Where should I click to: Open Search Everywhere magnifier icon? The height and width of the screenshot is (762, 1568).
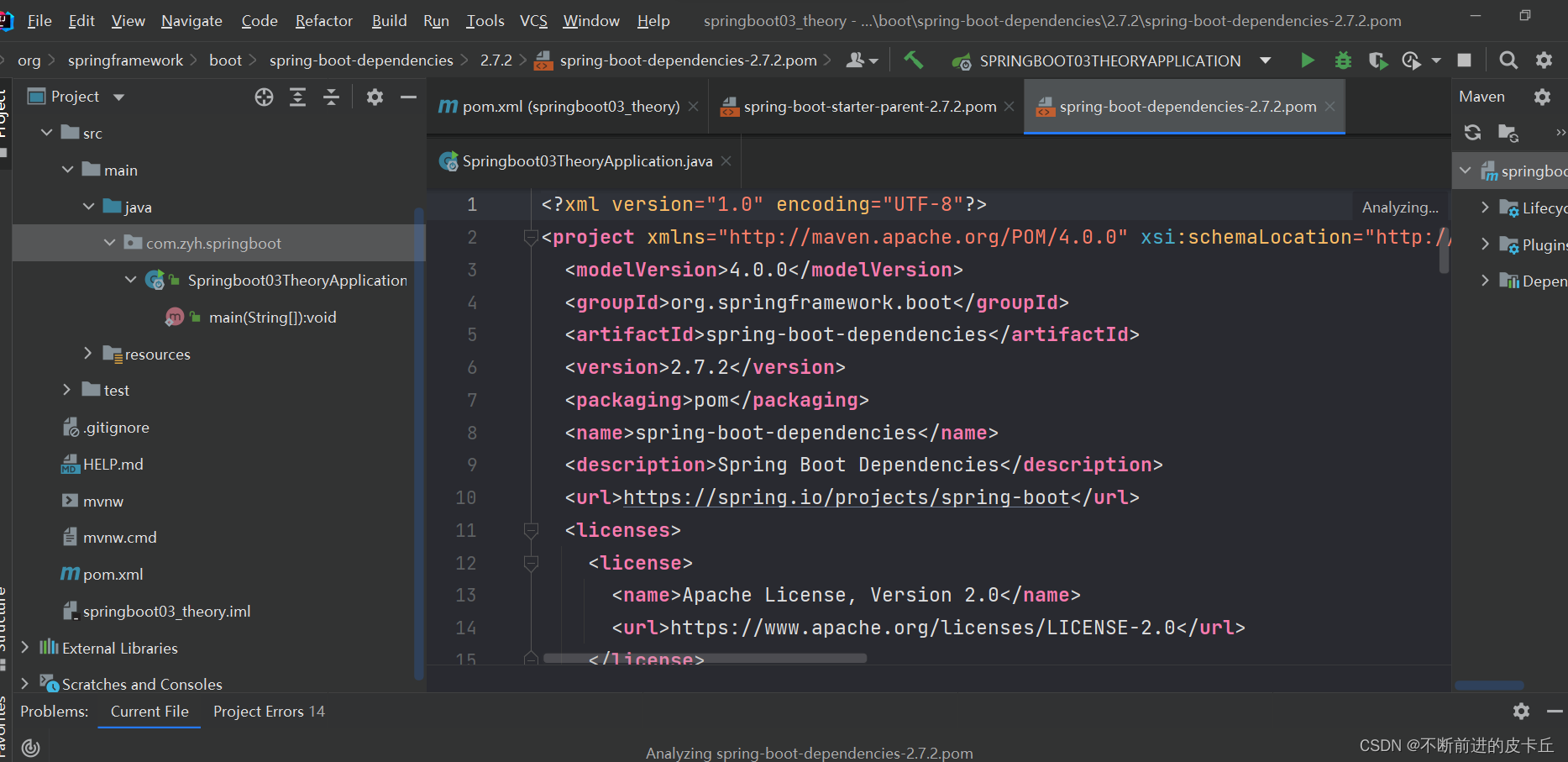1508,60
